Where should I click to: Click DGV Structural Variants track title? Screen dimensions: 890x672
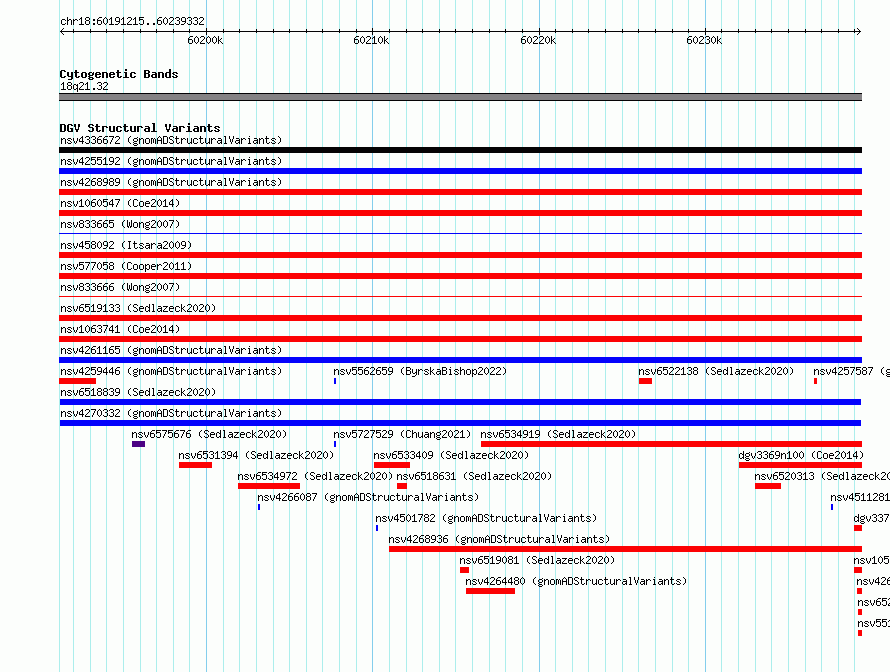pyautogui.click(x=140, y=128)
